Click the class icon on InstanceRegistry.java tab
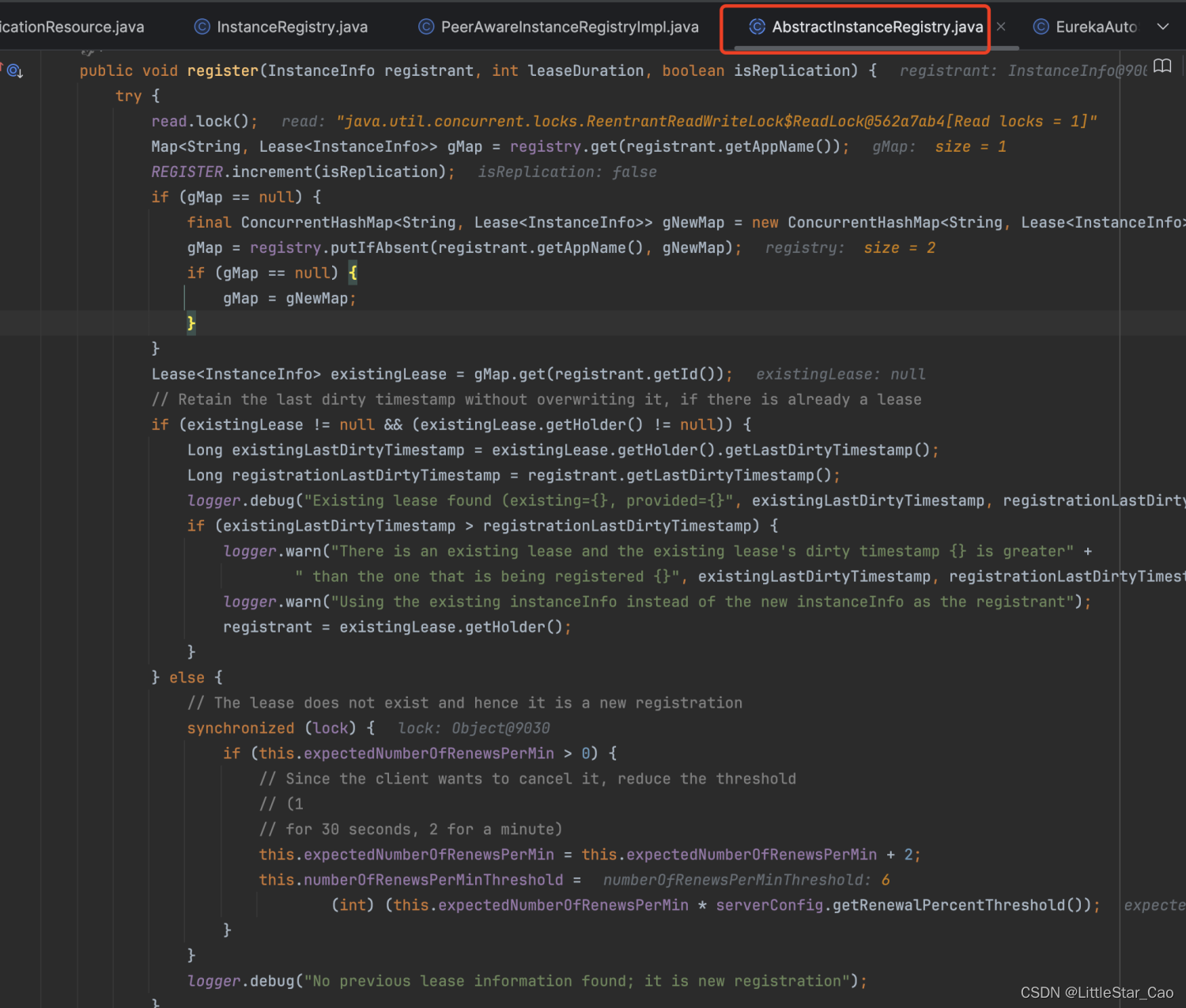Image resolution: width=1186 pixels, height=1008 pixels. [202, 27]
